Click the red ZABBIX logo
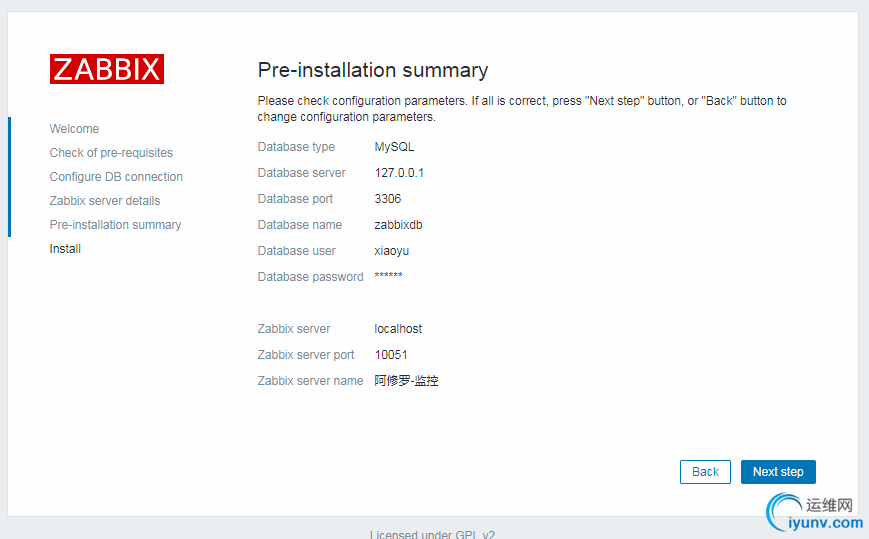 [x=107, y=69]
